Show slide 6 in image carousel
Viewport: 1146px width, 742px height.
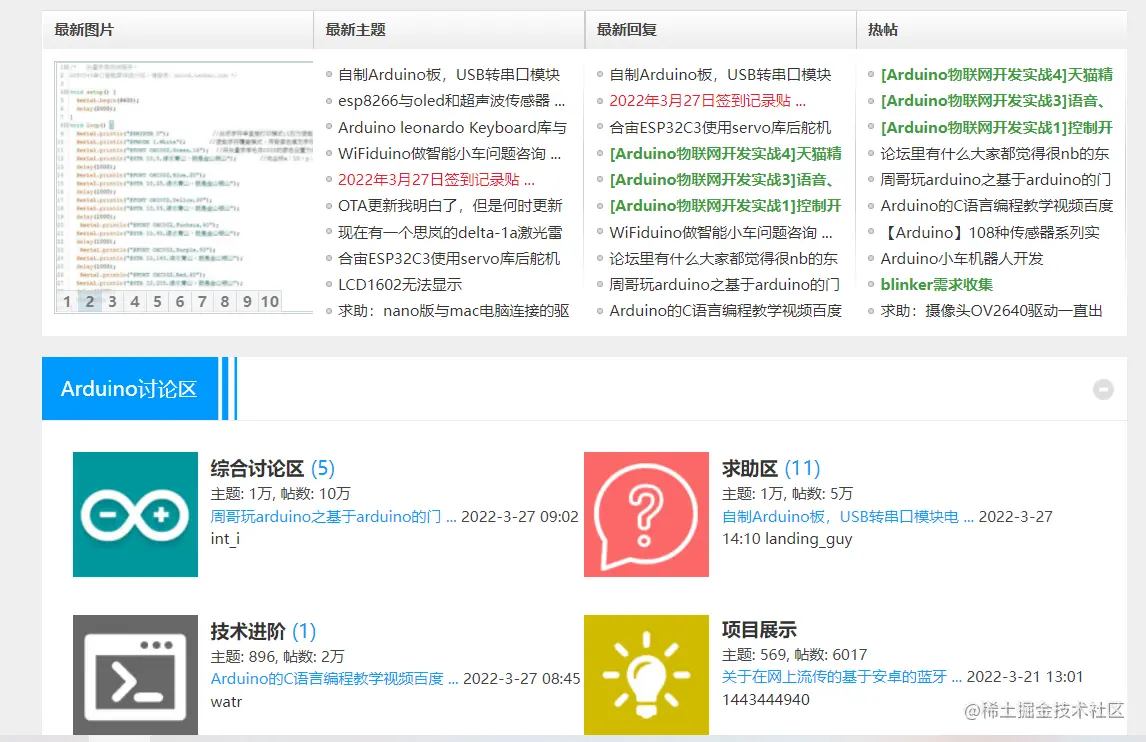click(180, 301)
